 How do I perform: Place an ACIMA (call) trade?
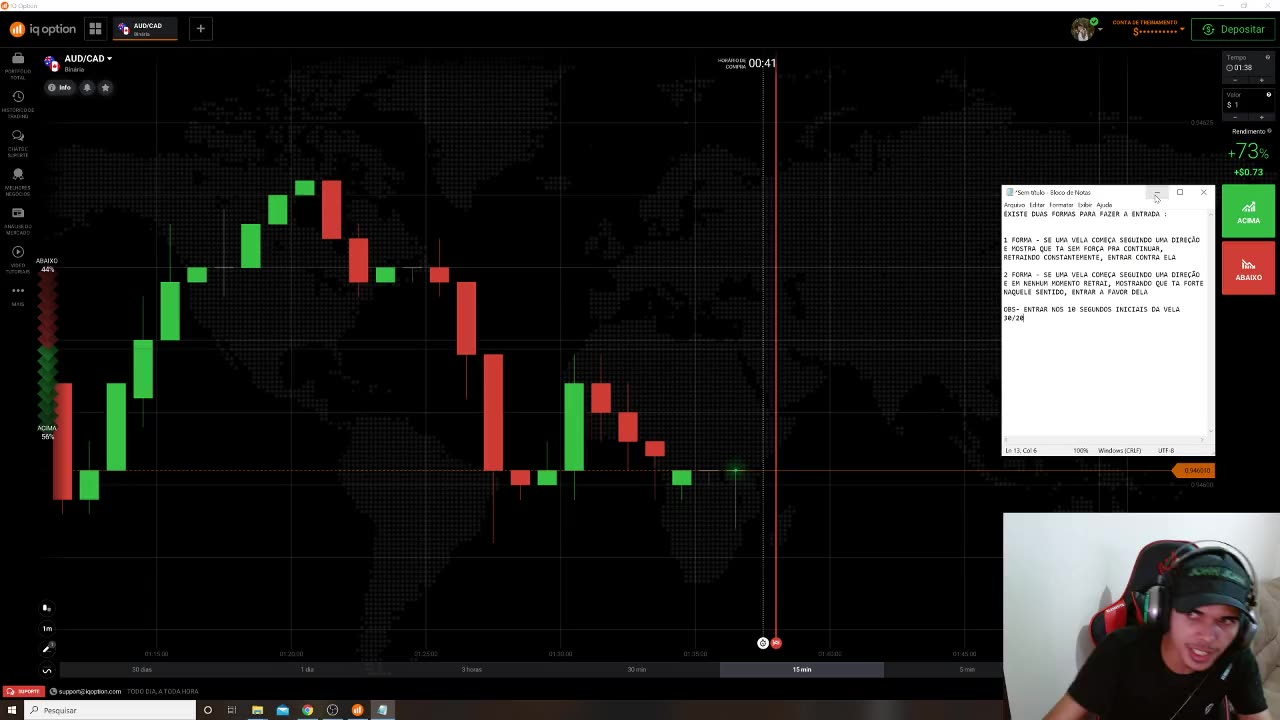tap(1248, 211)
